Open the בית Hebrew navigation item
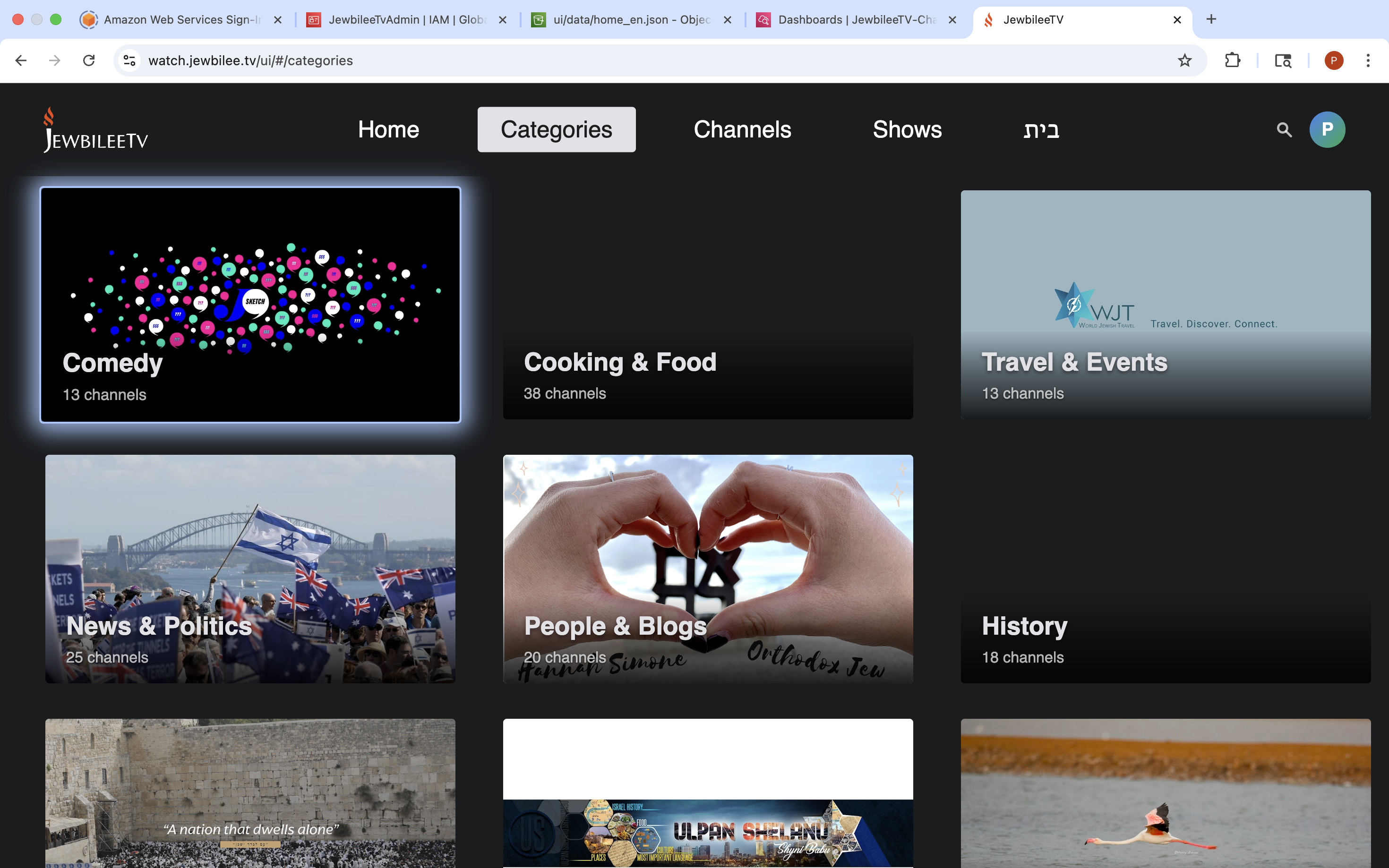The height and width of the screenshot is (868, 1389). coord(1041,130)
